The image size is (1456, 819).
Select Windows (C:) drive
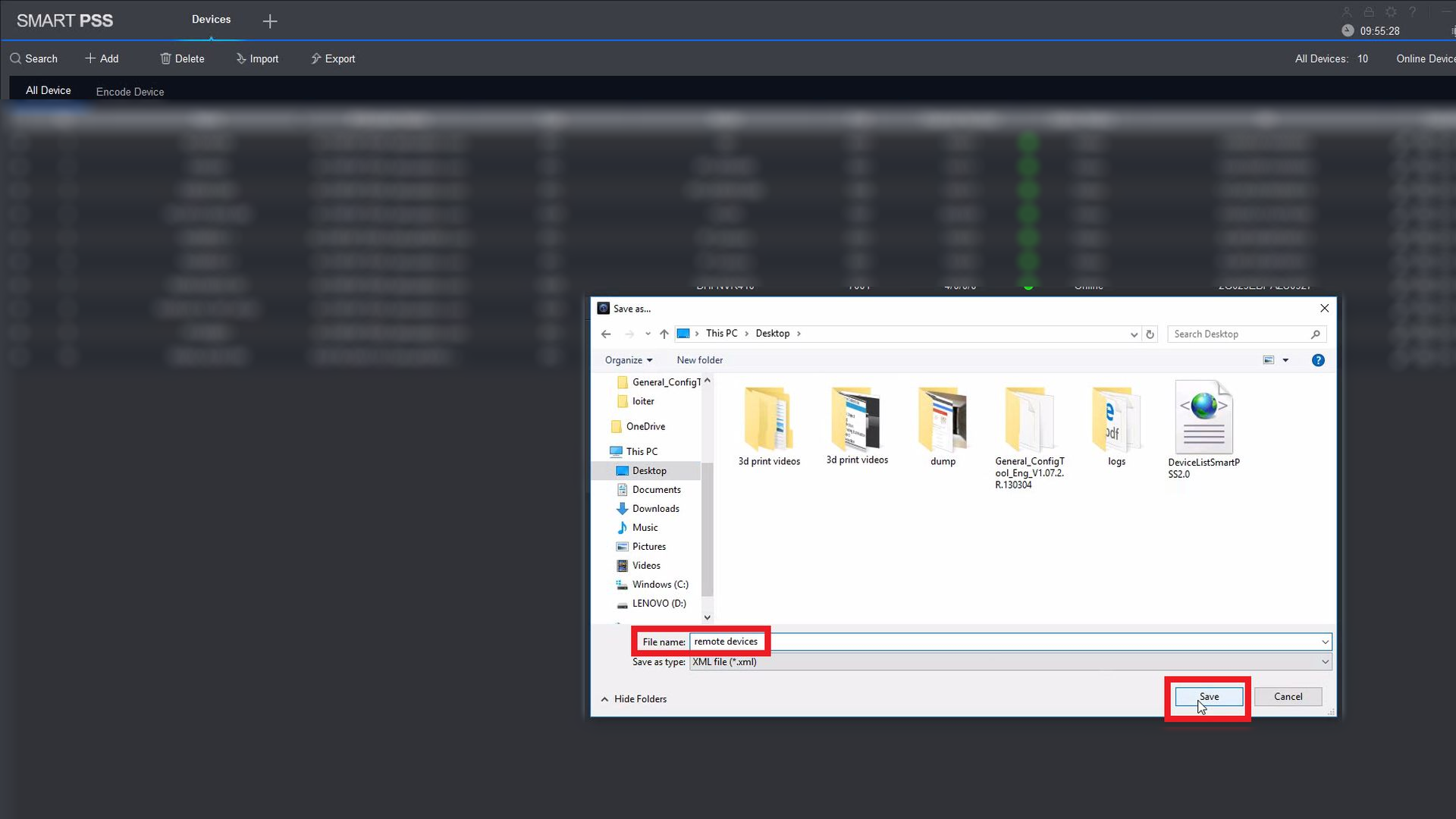pyautogui.click(x=652, y=585)
